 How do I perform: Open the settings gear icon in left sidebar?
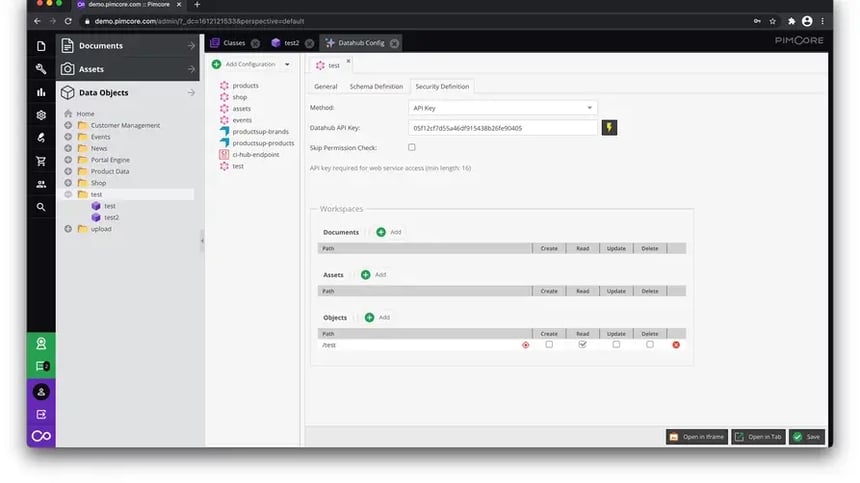pyautogui.click(x=41, y=115)
